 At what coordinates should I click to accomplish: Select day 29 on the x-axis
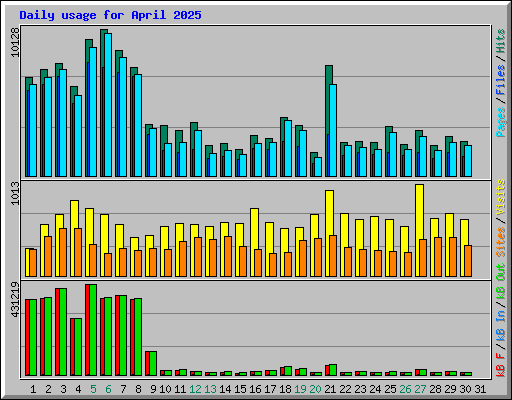(x=450, y=389)
